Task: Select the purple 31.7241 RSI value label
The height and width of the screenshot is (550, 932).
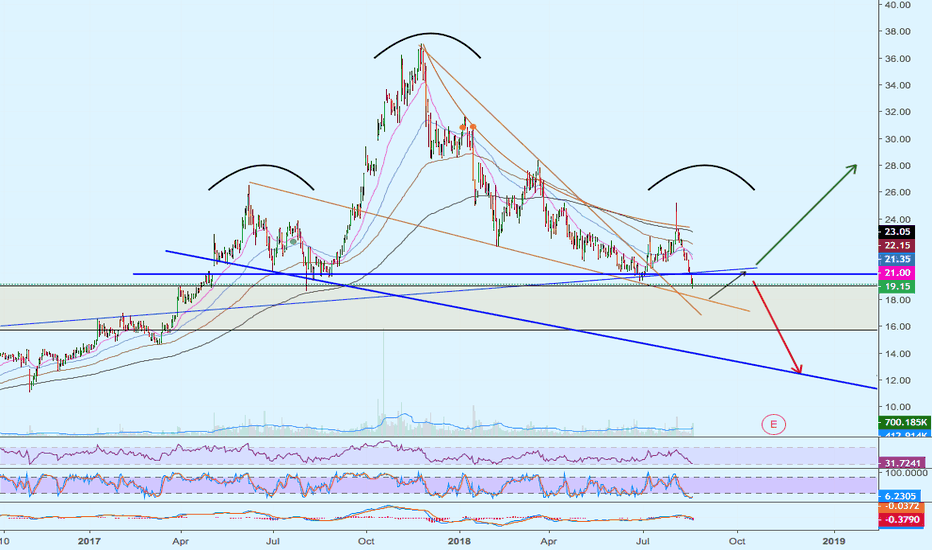Action: [x=902, y=463]
